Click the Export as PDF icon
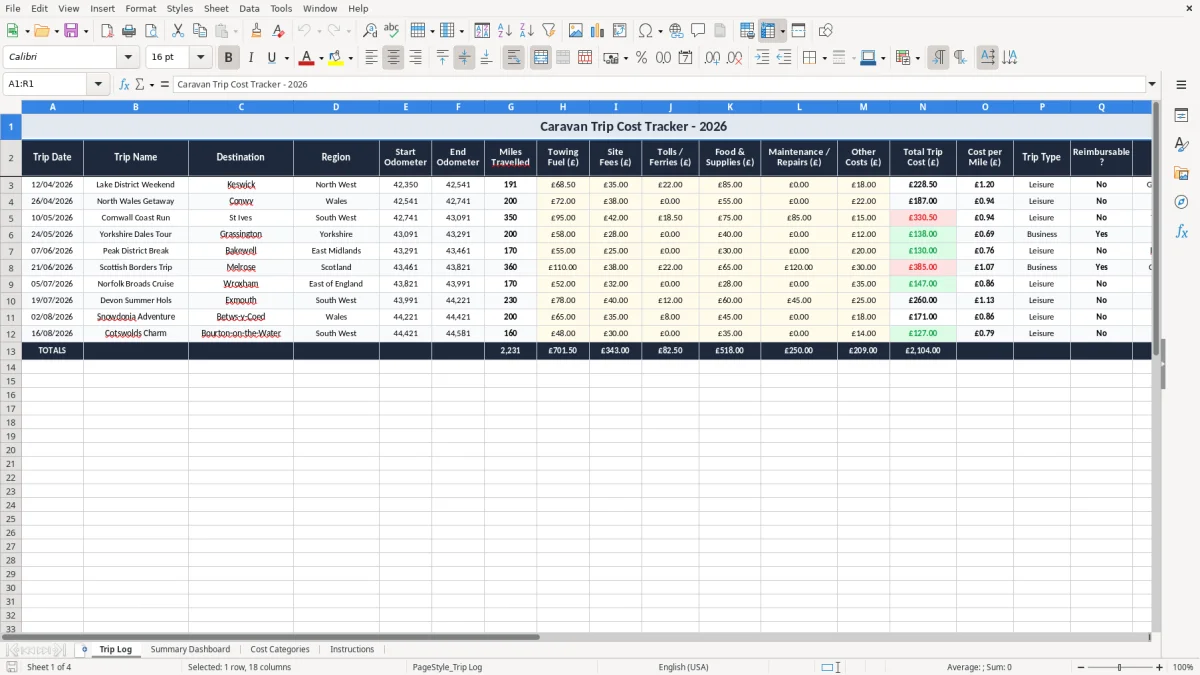Image resolution: width=1200 pixels, height=675 pixels. 107,31
